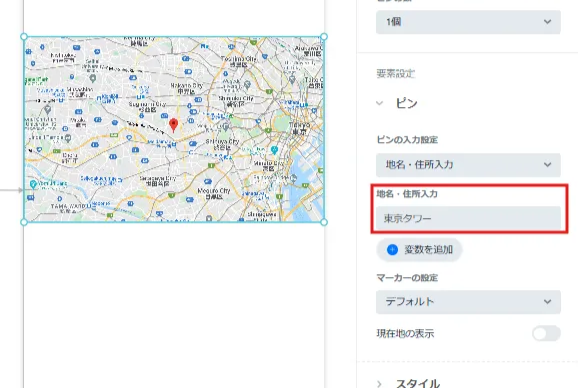Click the top-right selection handle of the map
Image resolution: width=578 pixels, height=388 pixels.
324,36
